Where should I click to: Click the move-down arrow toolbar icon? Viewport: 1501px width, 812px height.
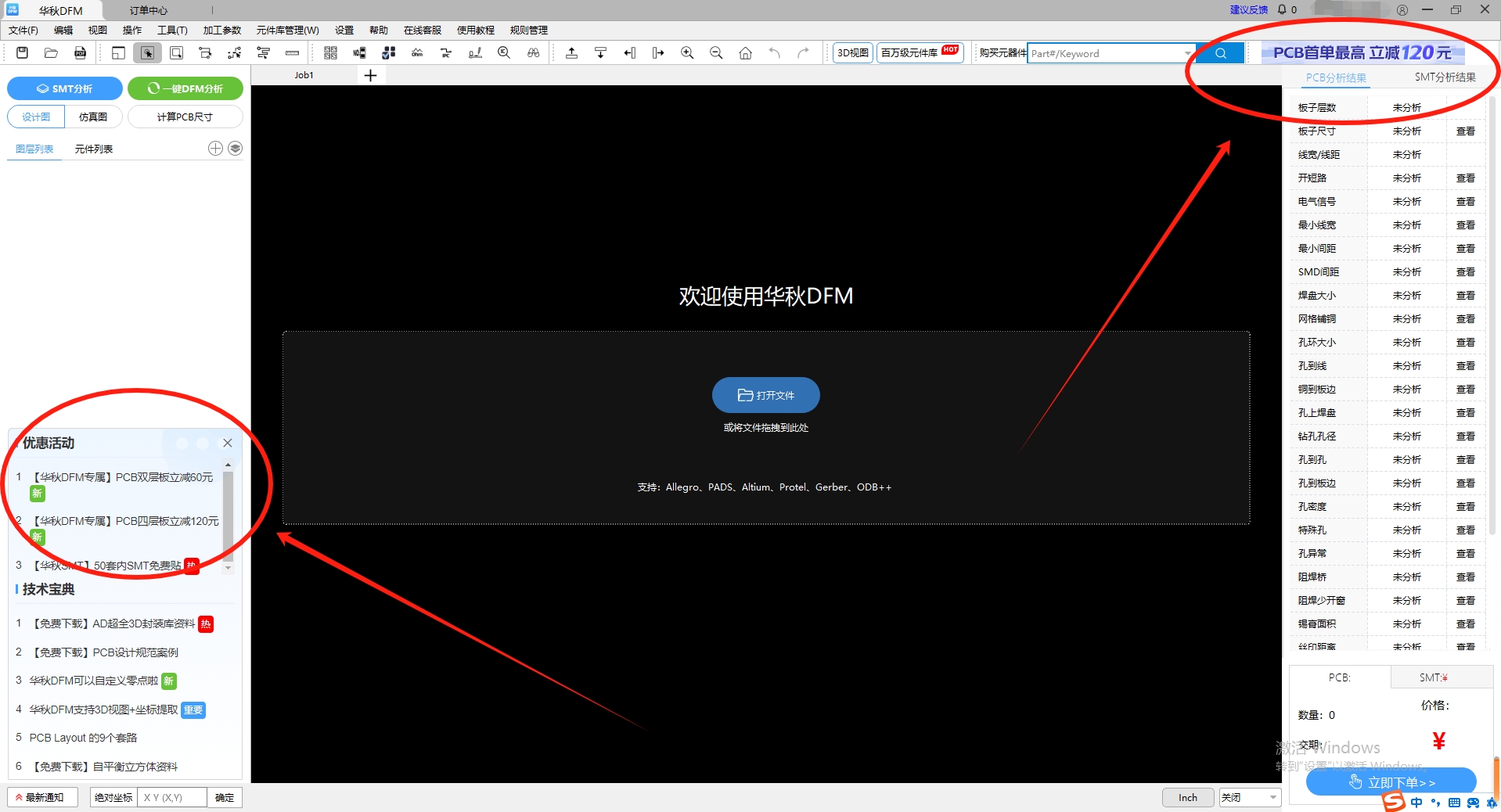[x=600, y=52]
